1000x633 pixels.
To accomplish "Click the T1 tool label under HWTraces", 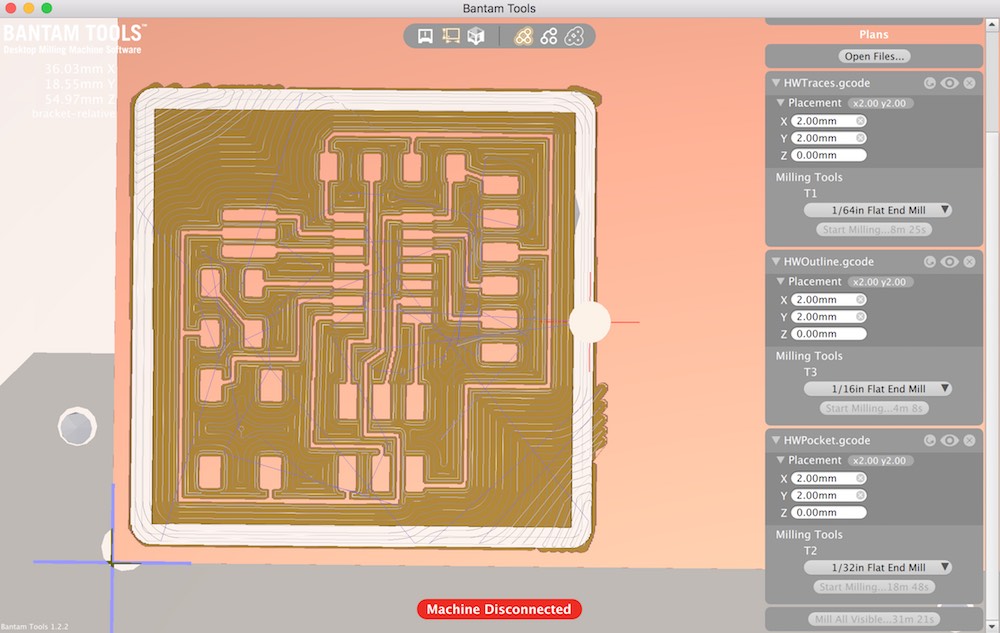I will [810, 193].
